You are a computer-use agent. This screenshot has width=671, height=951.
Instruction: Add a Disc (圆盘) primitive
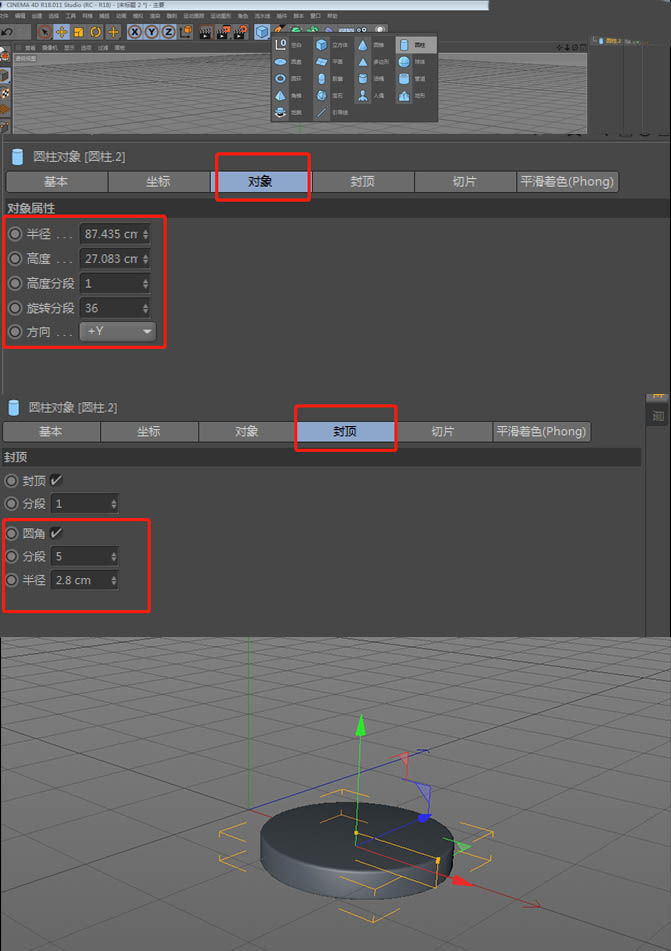280,61
